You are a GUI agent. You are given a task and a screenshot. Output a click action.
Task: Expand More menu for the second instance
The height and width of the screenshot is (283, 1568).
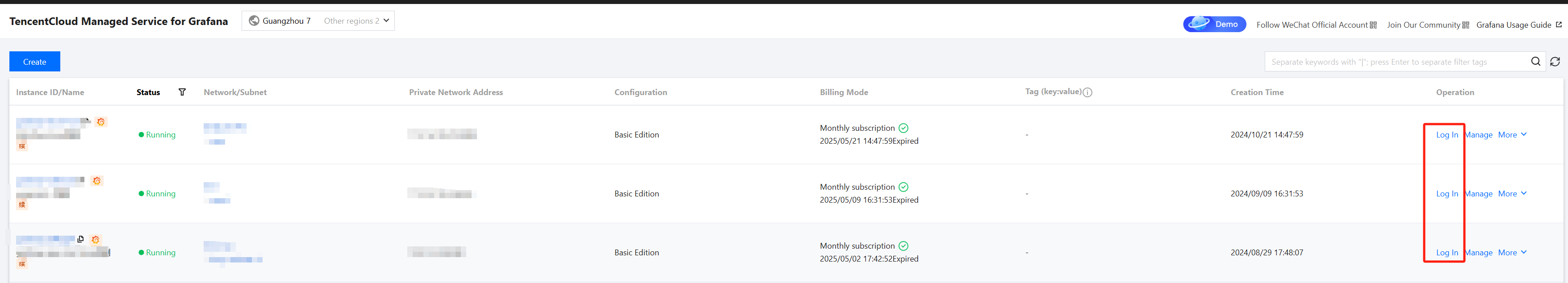pyautogui.click(x=1512, y=194)
